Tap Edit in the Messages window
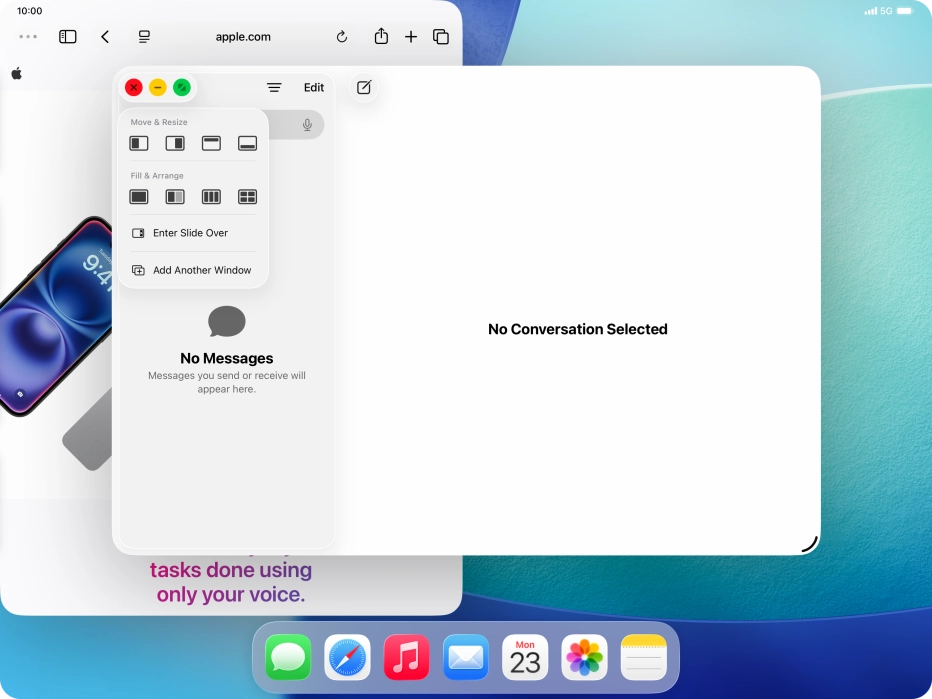 [314, 87]
